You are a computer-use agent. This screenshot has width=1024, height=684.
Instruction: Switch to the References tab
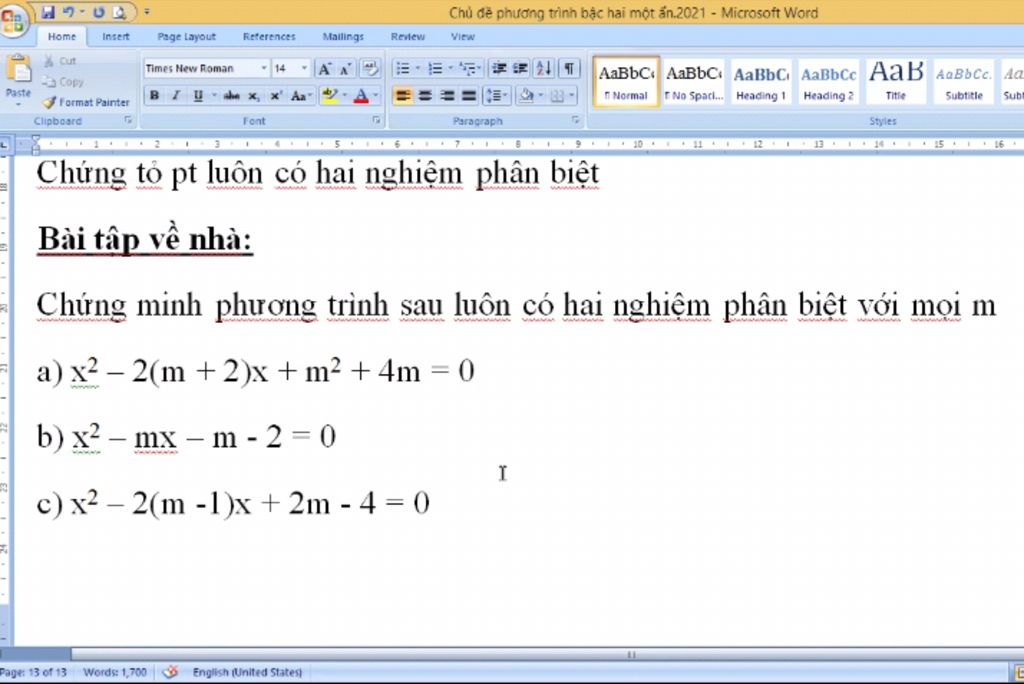pos(269,37)
